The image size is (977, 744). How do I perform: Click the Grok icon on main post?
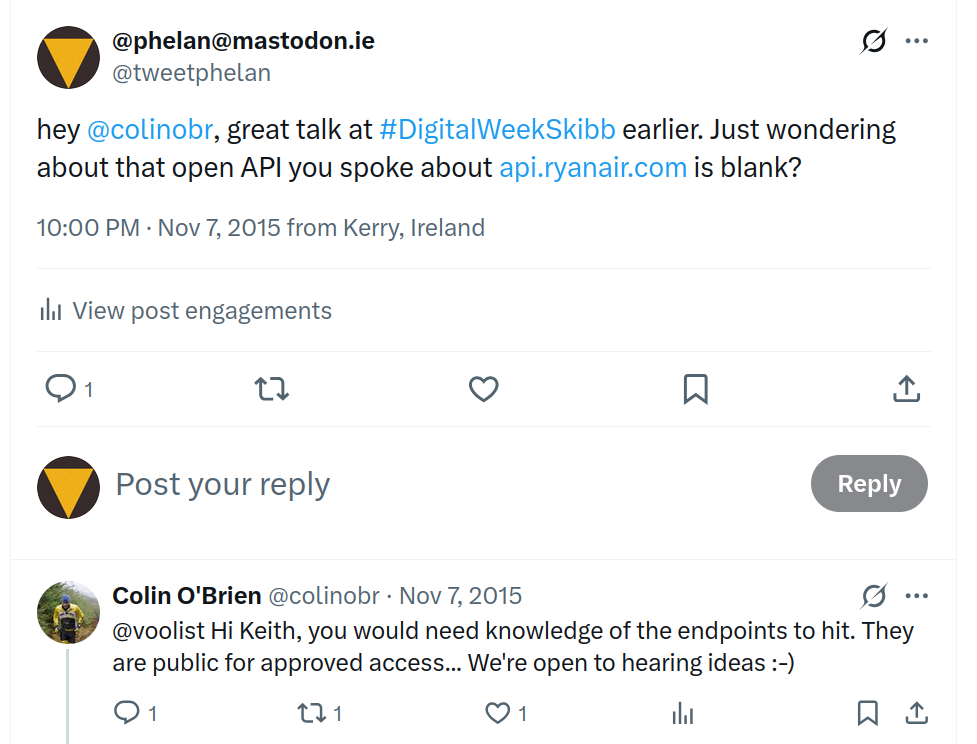click(x=873, y=42)
